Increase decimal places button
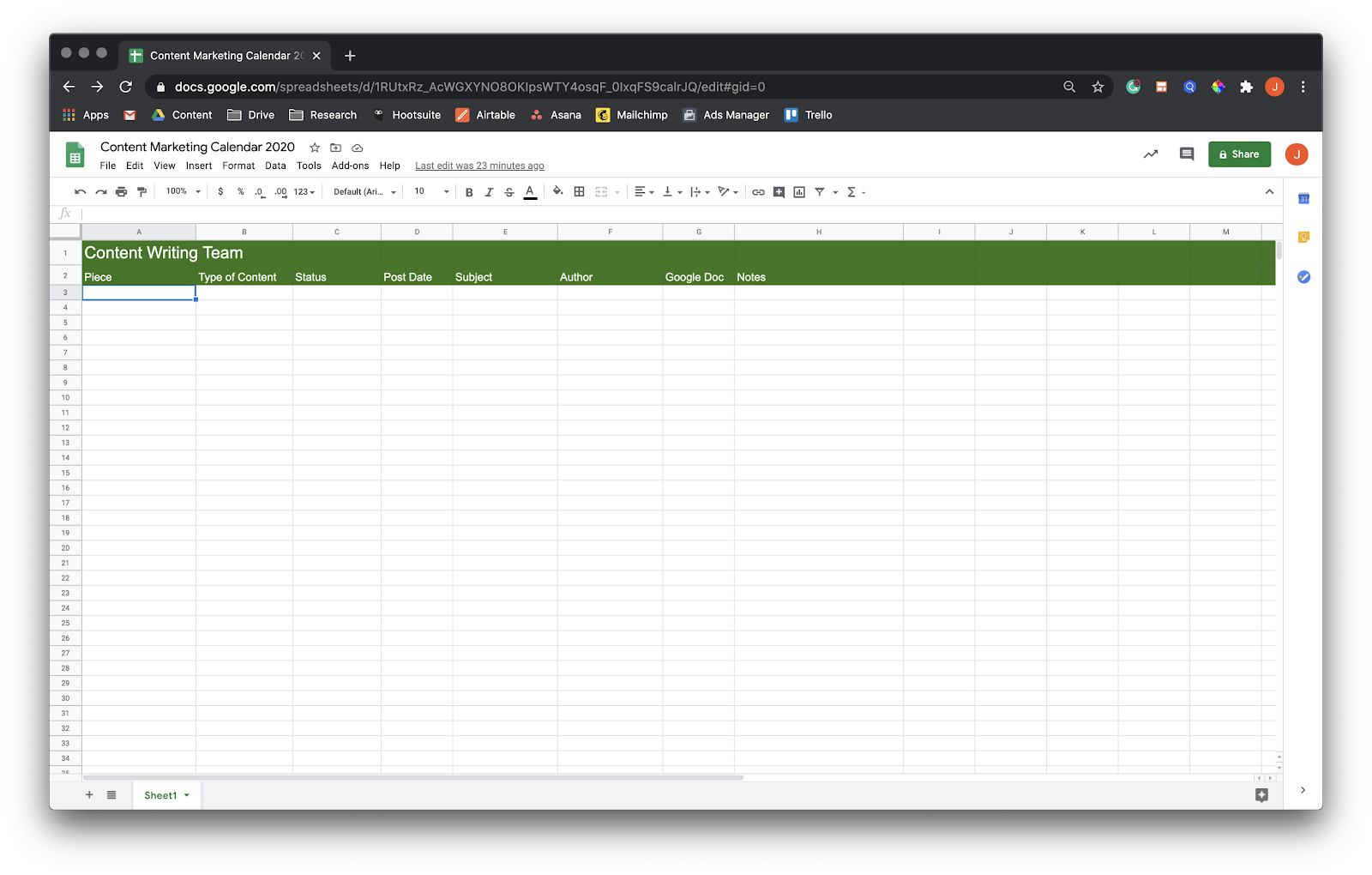The image size is (1372, 875). click(x=280, y=192)
